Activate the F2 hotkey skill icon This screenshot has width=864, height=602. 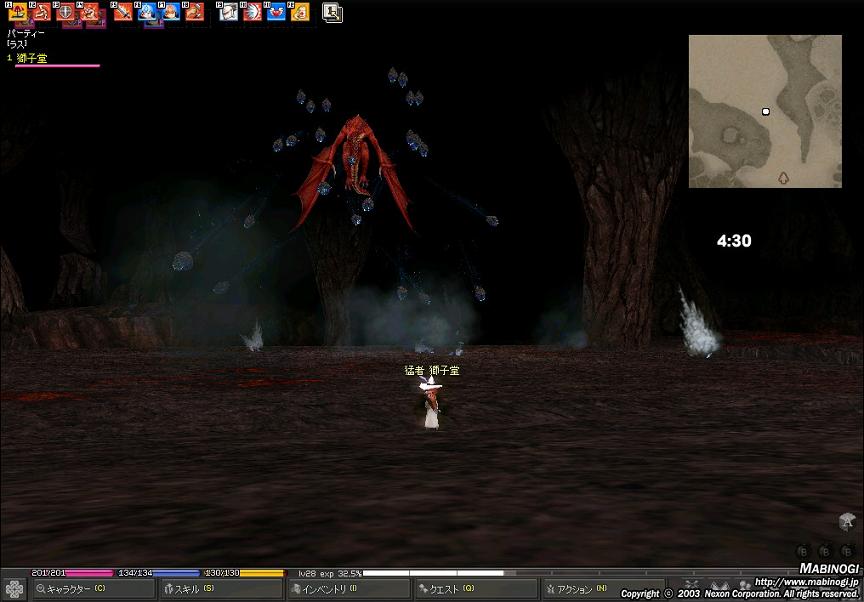click(42, 12)
